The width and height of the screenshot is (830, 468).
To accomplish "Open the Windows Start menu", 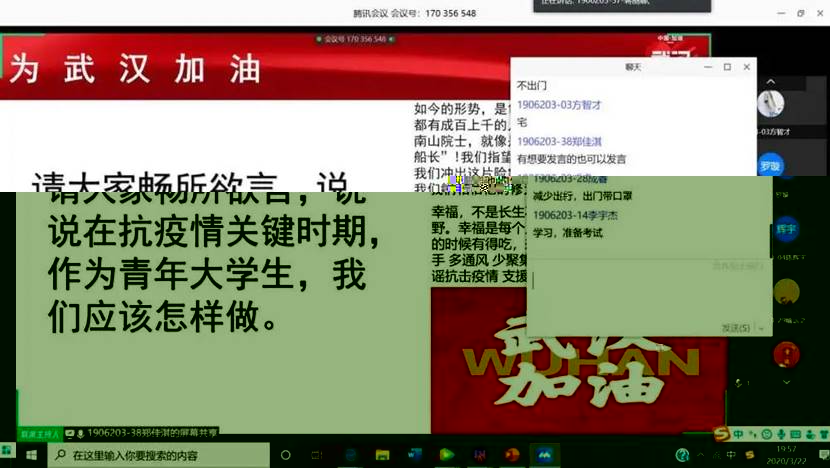I will 31,455.
